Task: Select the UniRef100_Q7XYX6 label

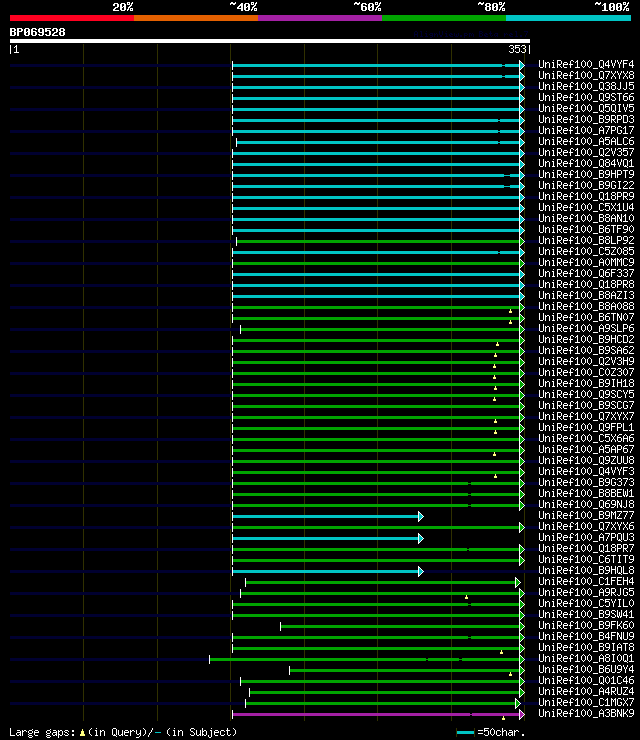Action: [586, 526]
